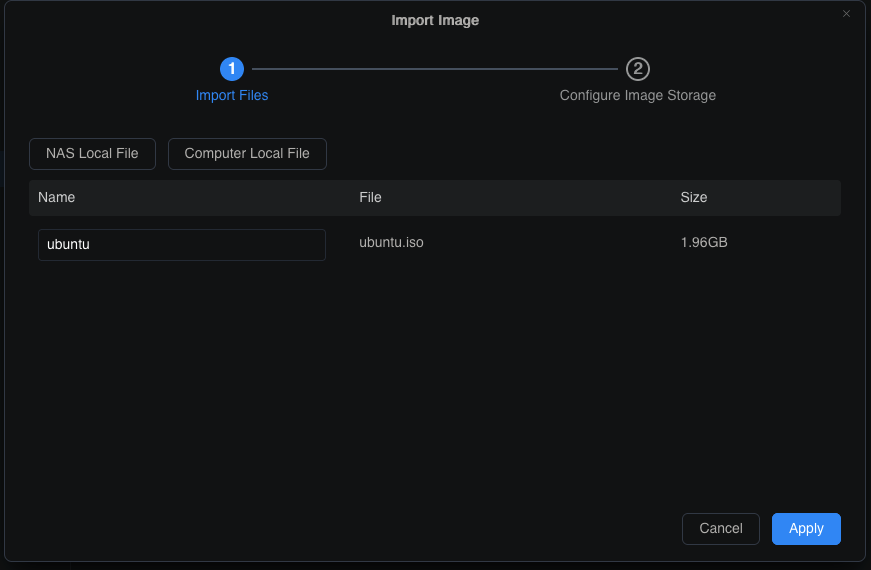Select the Import Files step label
Image resolution: width=871 pixels, height=570 pixels.
click(x=232, y=96)
